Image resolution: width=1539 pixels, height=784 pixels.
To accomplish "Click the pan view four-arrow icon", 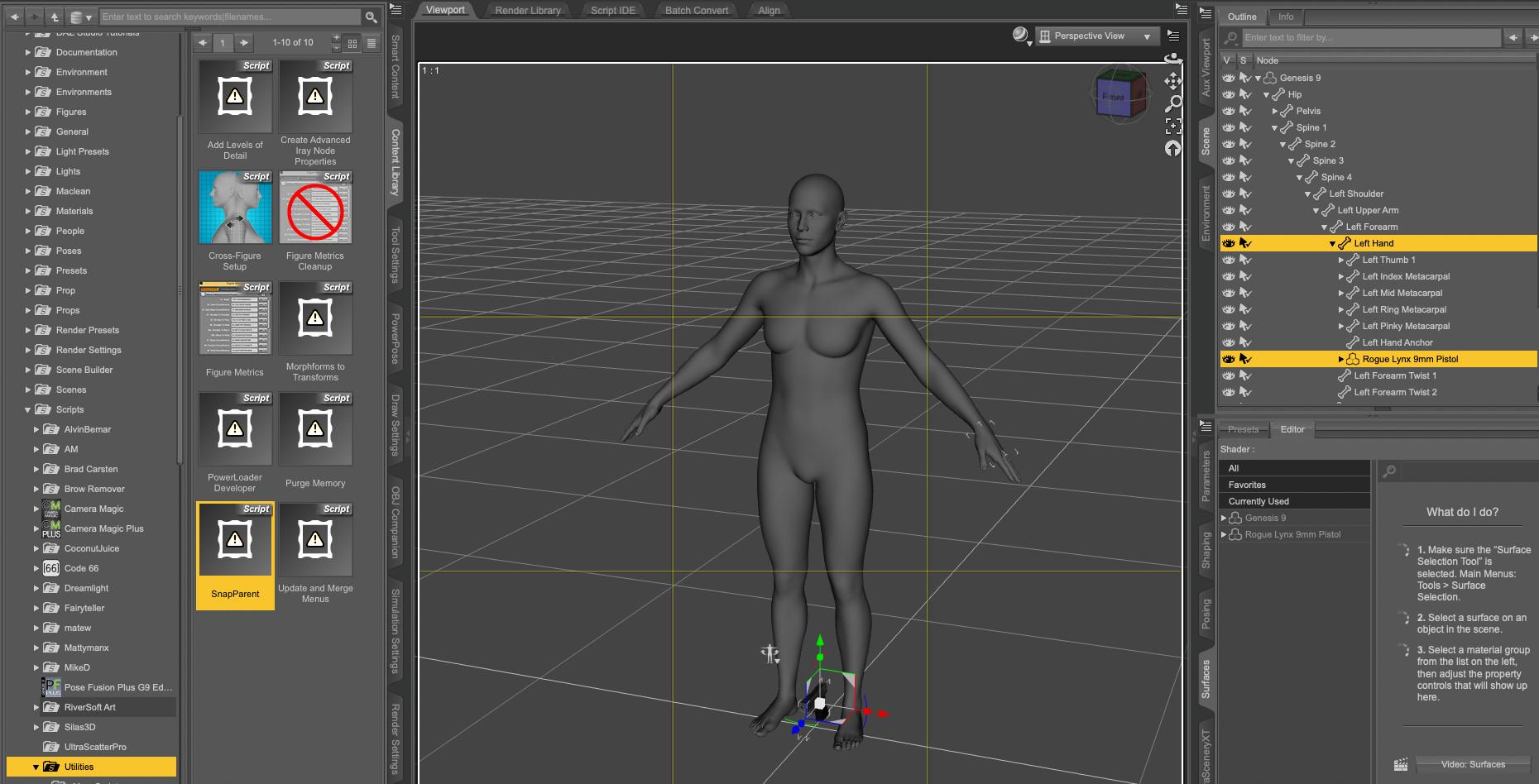I will coord(1173,81).
